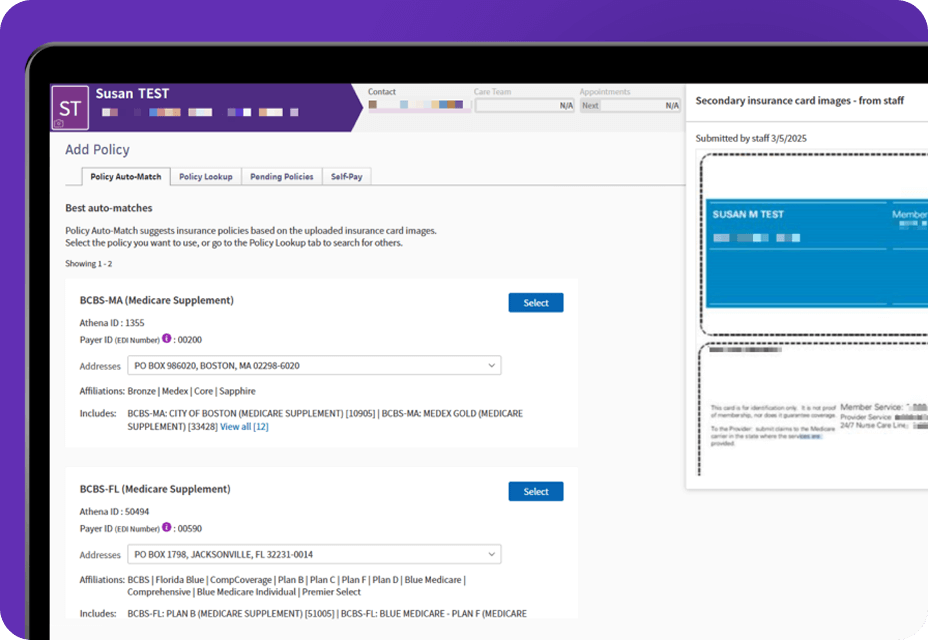
Task: Open the Contact section in header
Action: click(x=382, y=92)
